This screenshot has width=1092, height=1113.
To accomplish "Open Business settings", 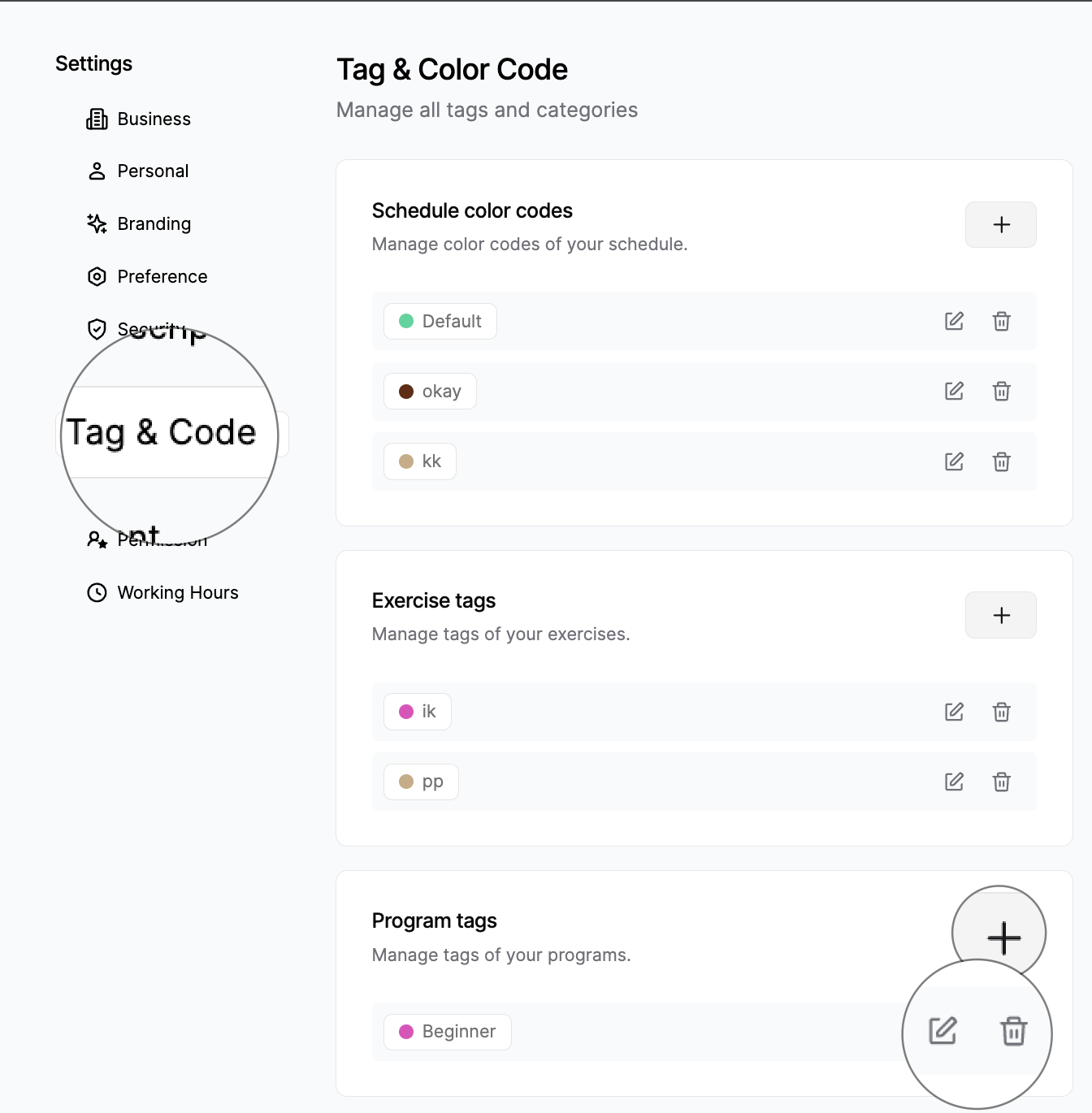I will [154, 119].
